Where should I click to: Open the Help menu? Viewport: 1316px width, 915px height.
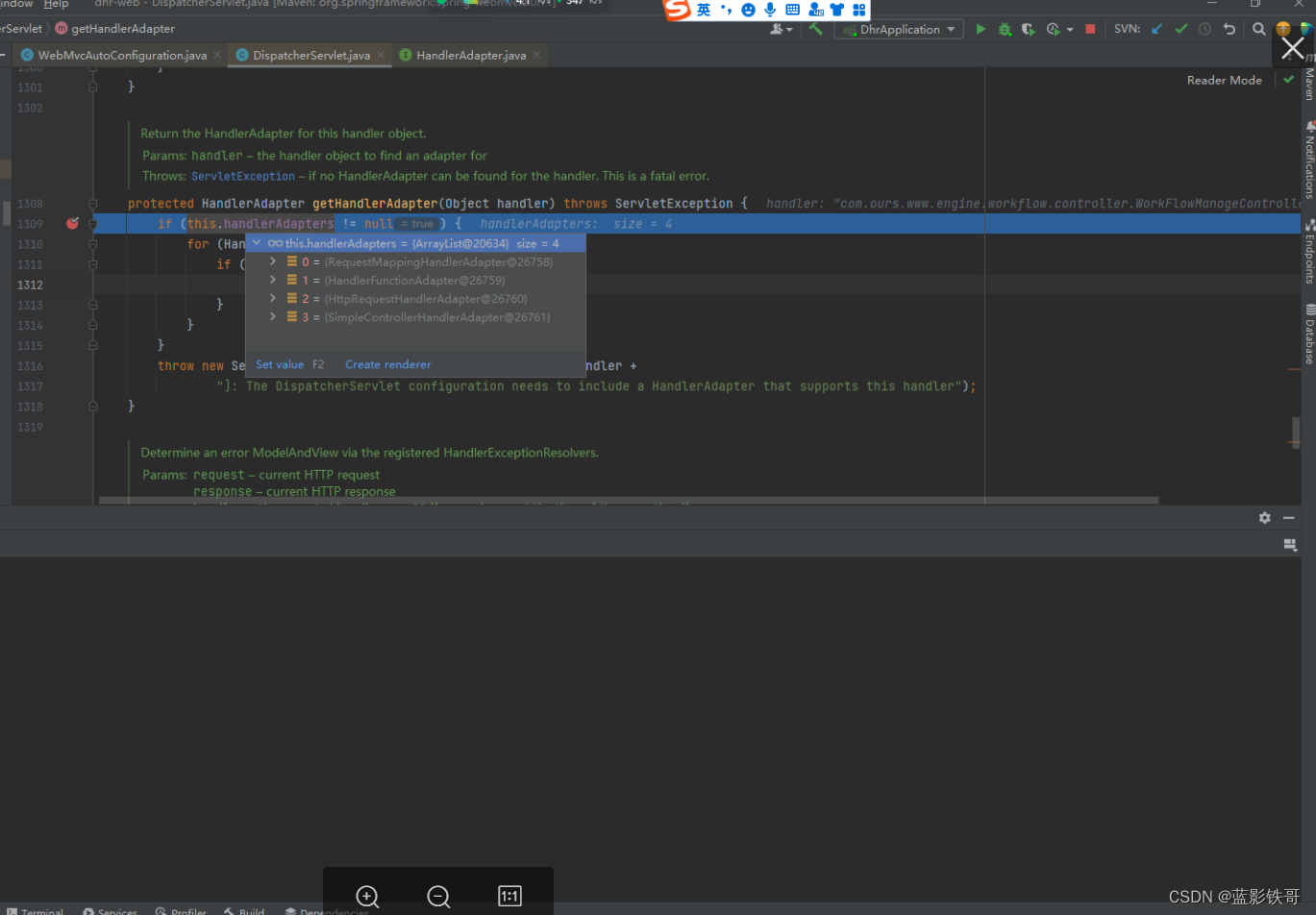[x=56, y=5]
